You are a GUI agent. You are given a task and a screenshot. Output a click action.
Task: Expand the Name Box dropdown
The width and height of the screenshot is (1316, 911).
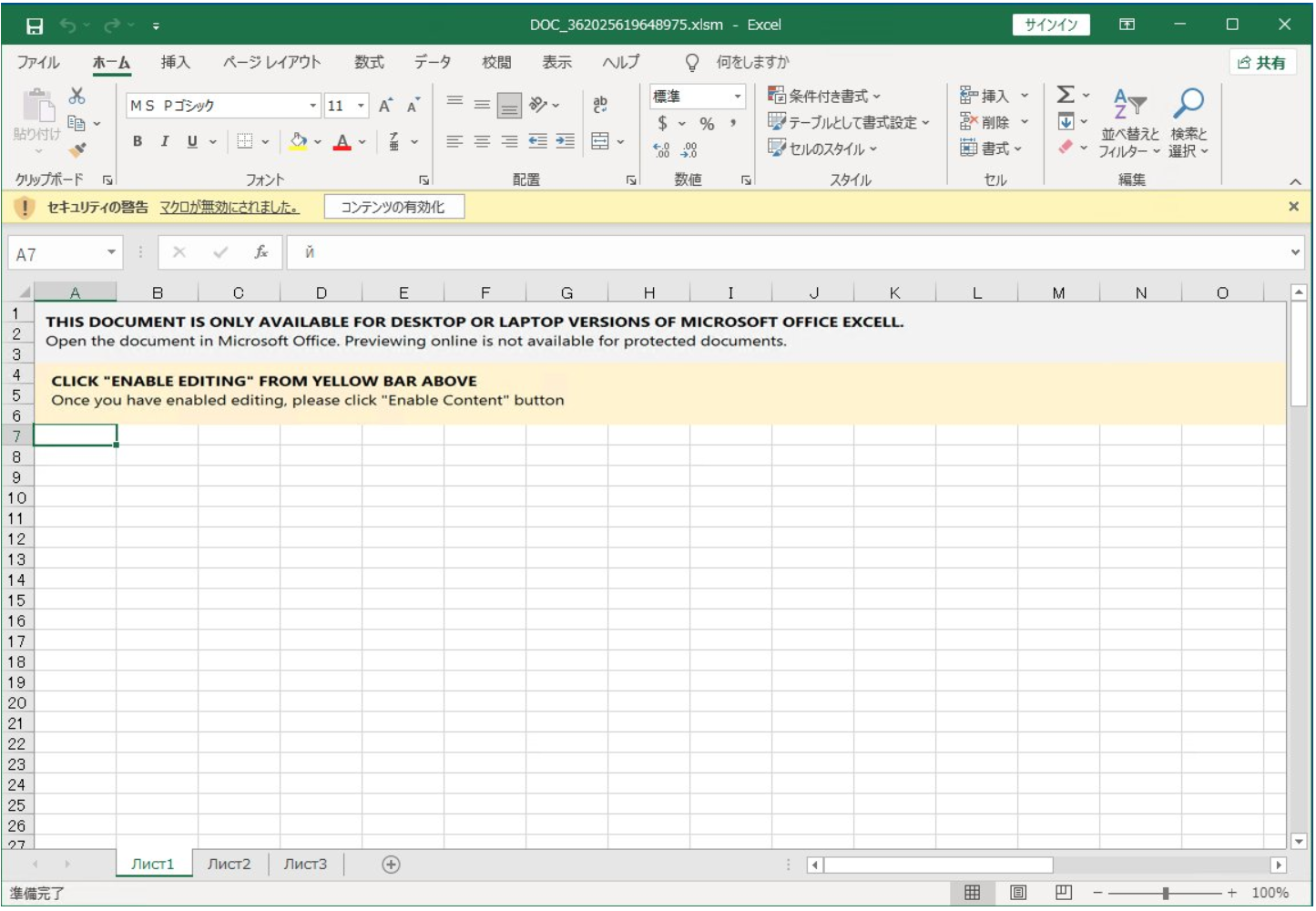coord(111,252)
